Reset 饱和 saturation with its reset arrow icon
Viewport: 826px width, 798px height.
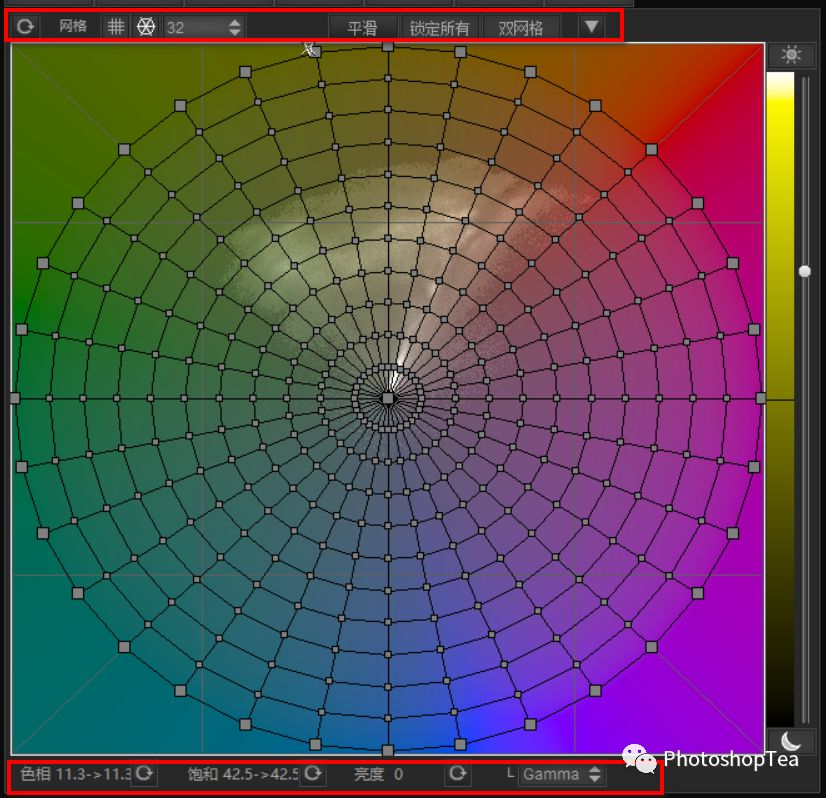pos(311,774)
